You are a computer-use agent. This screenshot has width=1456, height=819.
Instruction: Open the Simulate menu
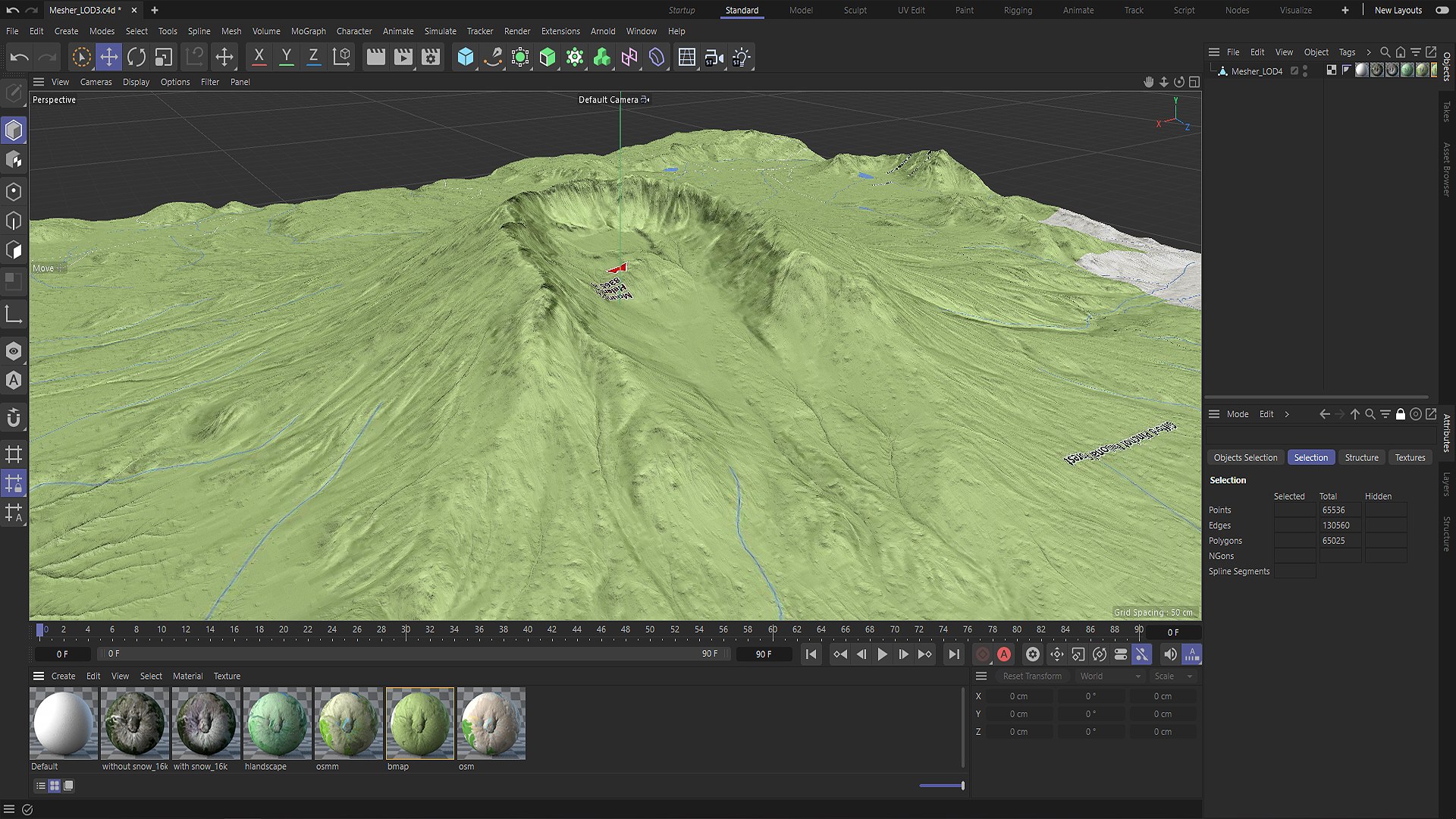tap(441, 31)
